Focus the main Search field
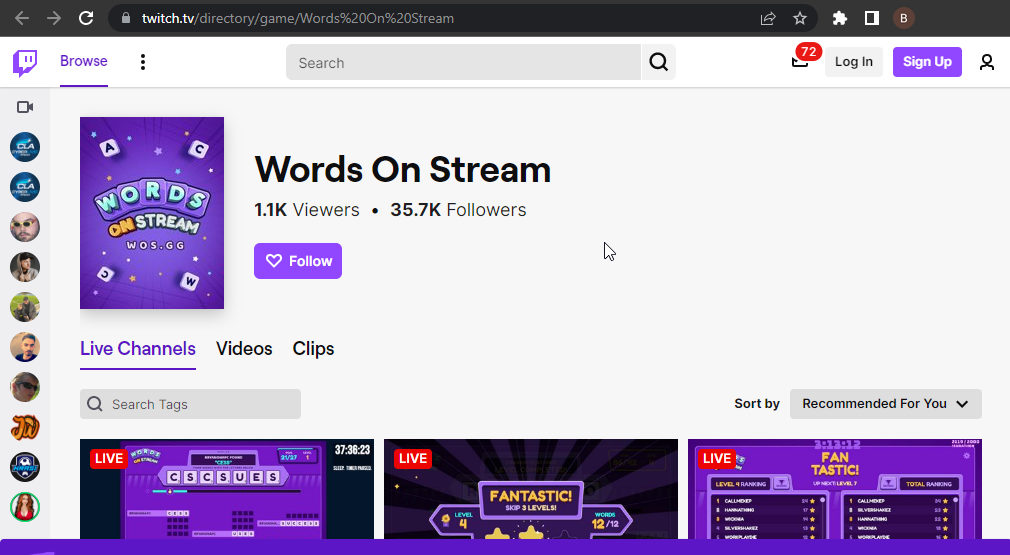Image resolution: width=1010 pixels, height=555 pixels. point(463,62)
